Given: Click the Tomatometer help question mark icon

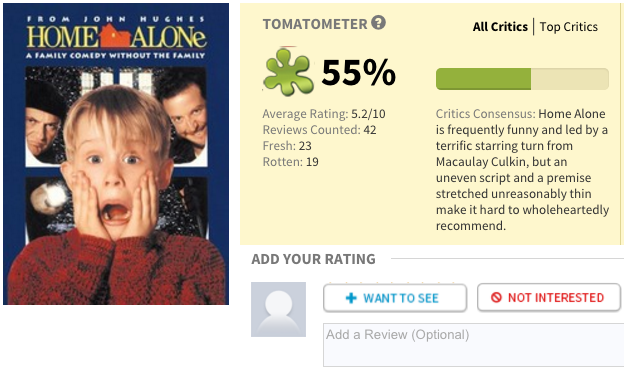Looking at the screenshot, I should [x=378, y=23].
